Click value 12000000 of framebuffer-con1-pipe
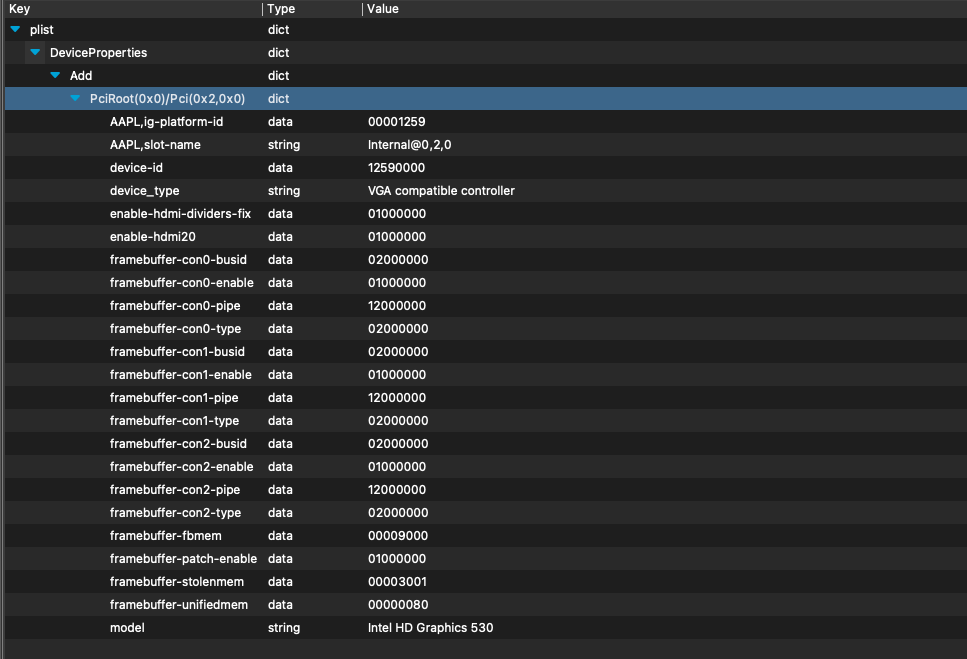967x659 pixels. (397, 398)
